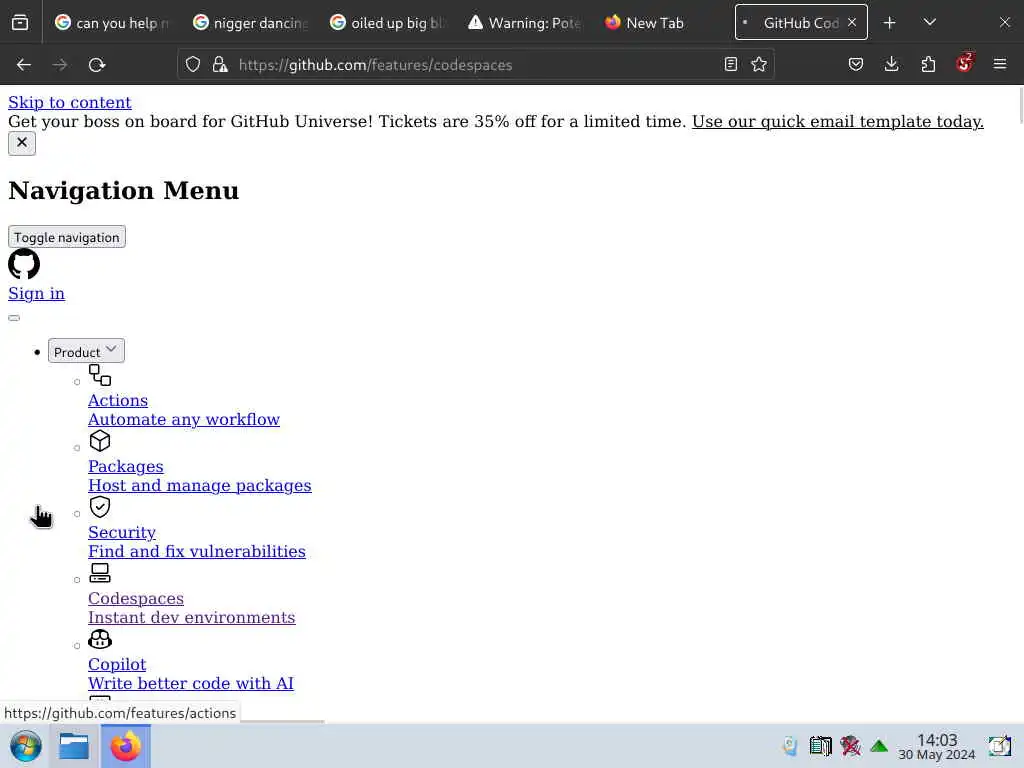Close the GitHub Codespaces tab
The height and width of the screenshot is (768, 1024).
click(852, 22)
